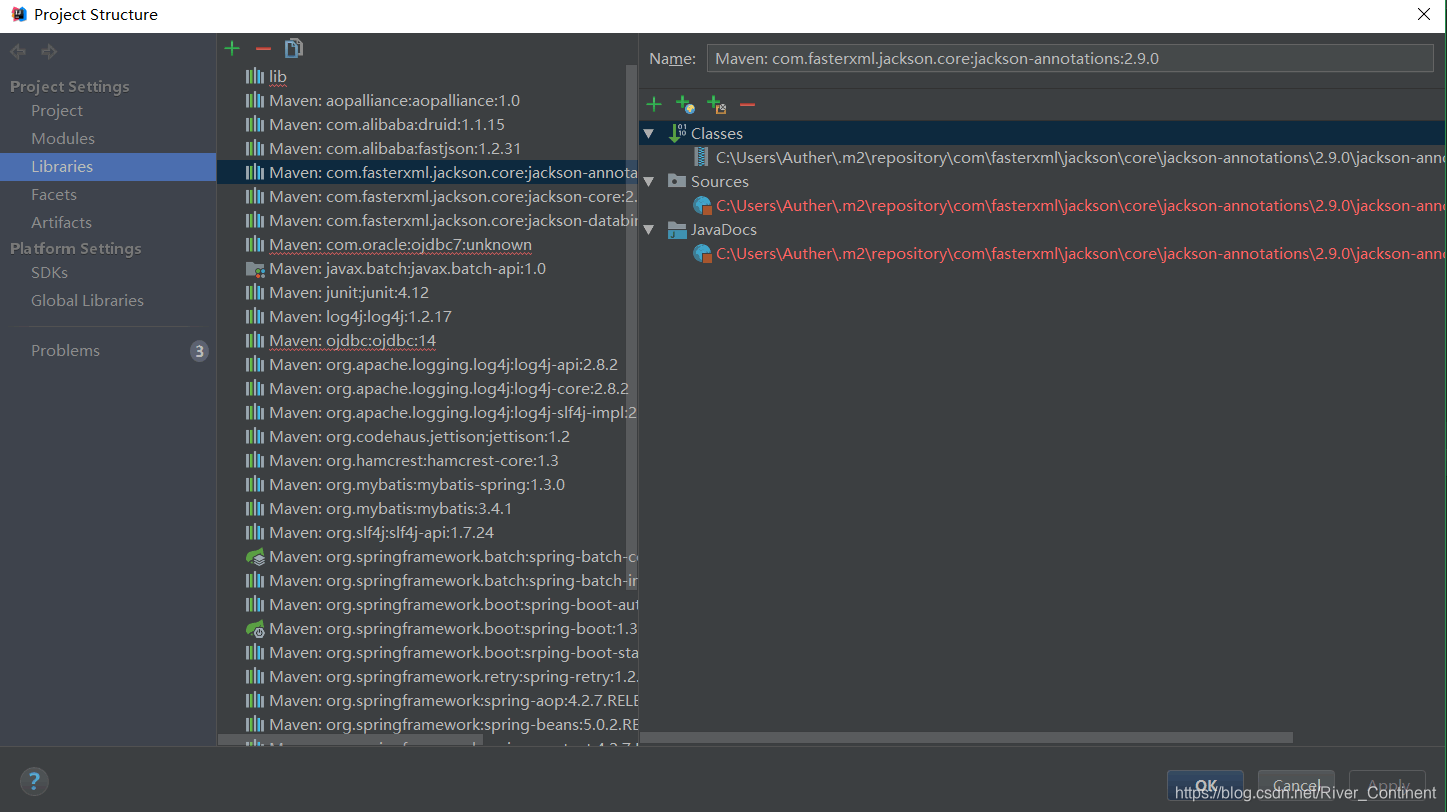The image size is (1447, 812).
Task: Click the icon beside the JavaDocs path
Action: pyautogui.click(x=702, y=253)
